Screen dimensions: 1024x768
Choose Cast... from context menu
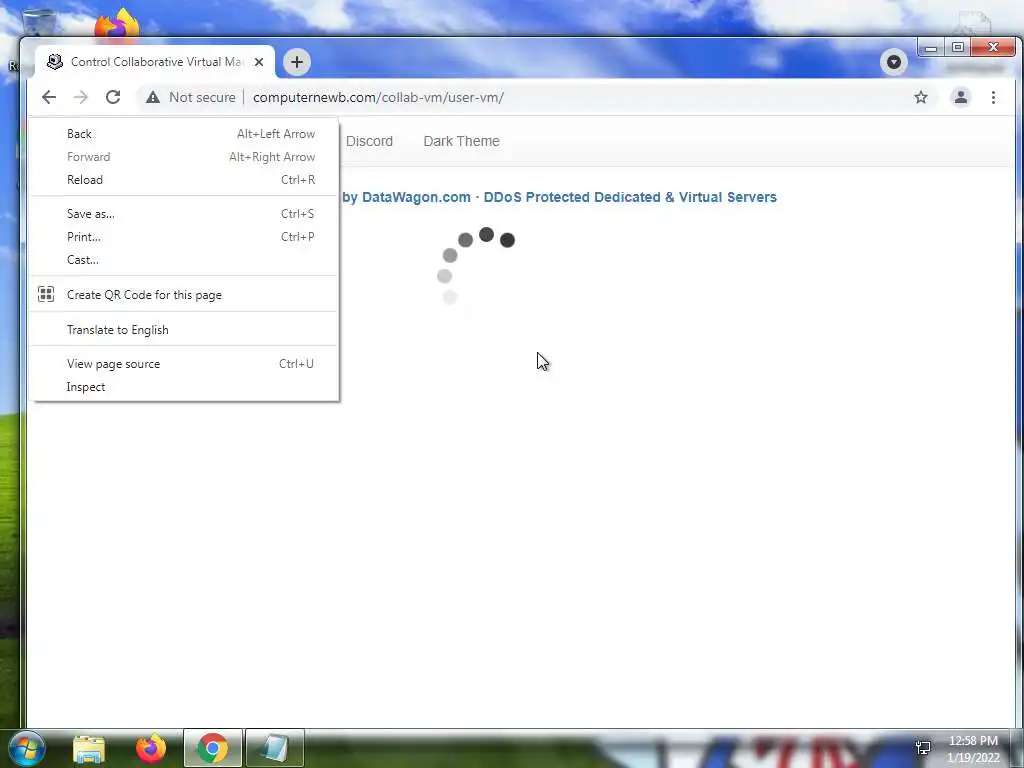[184, 259]
